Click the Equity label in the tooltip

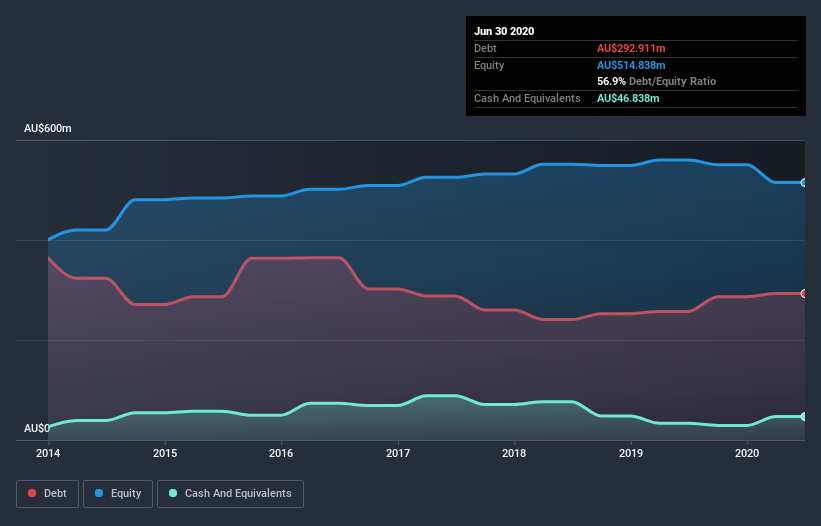click(489, 65)
